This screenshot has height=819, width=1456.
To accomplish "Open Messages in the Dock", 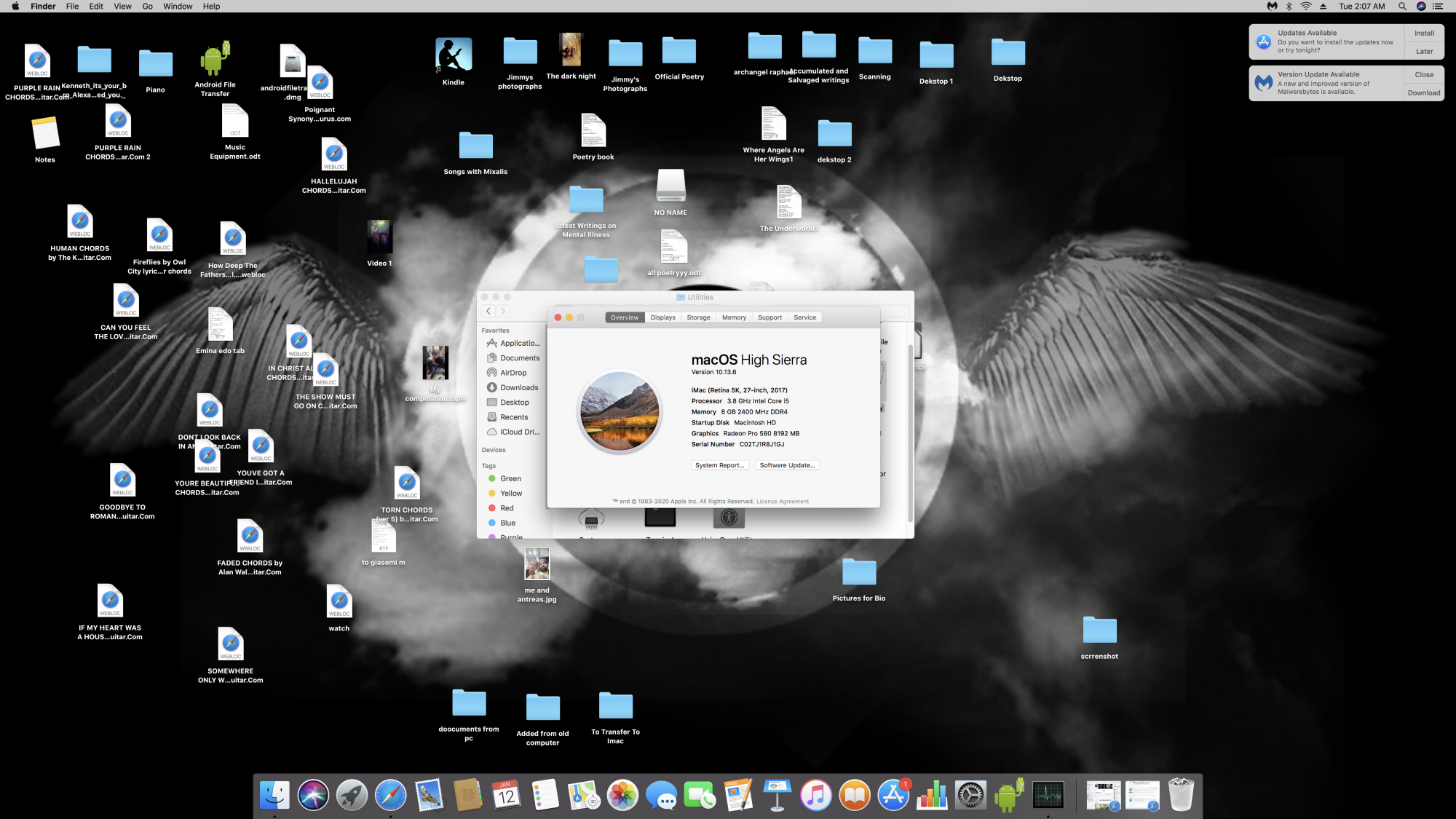I will [x=661, y=795].
